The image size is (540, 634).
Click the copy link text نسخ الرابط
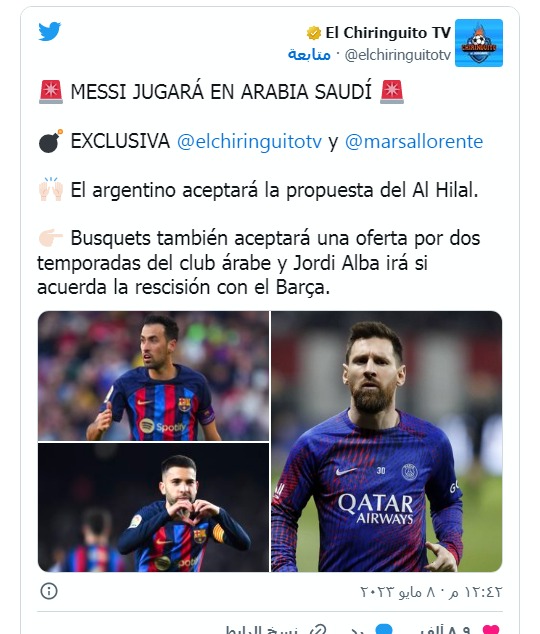tap(262, 630)
